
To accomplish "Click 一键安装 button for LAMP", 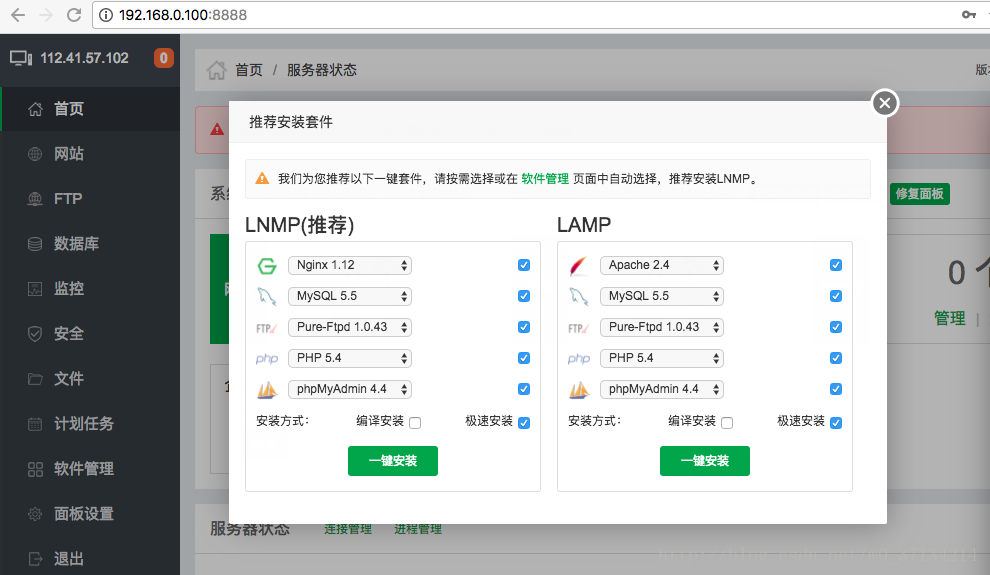I will 705,461.
